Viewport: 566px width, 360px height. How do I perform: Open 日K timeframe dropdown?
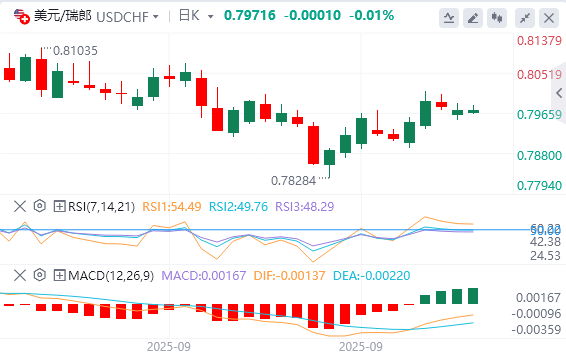pyautogui.click(x=196, y=16)
